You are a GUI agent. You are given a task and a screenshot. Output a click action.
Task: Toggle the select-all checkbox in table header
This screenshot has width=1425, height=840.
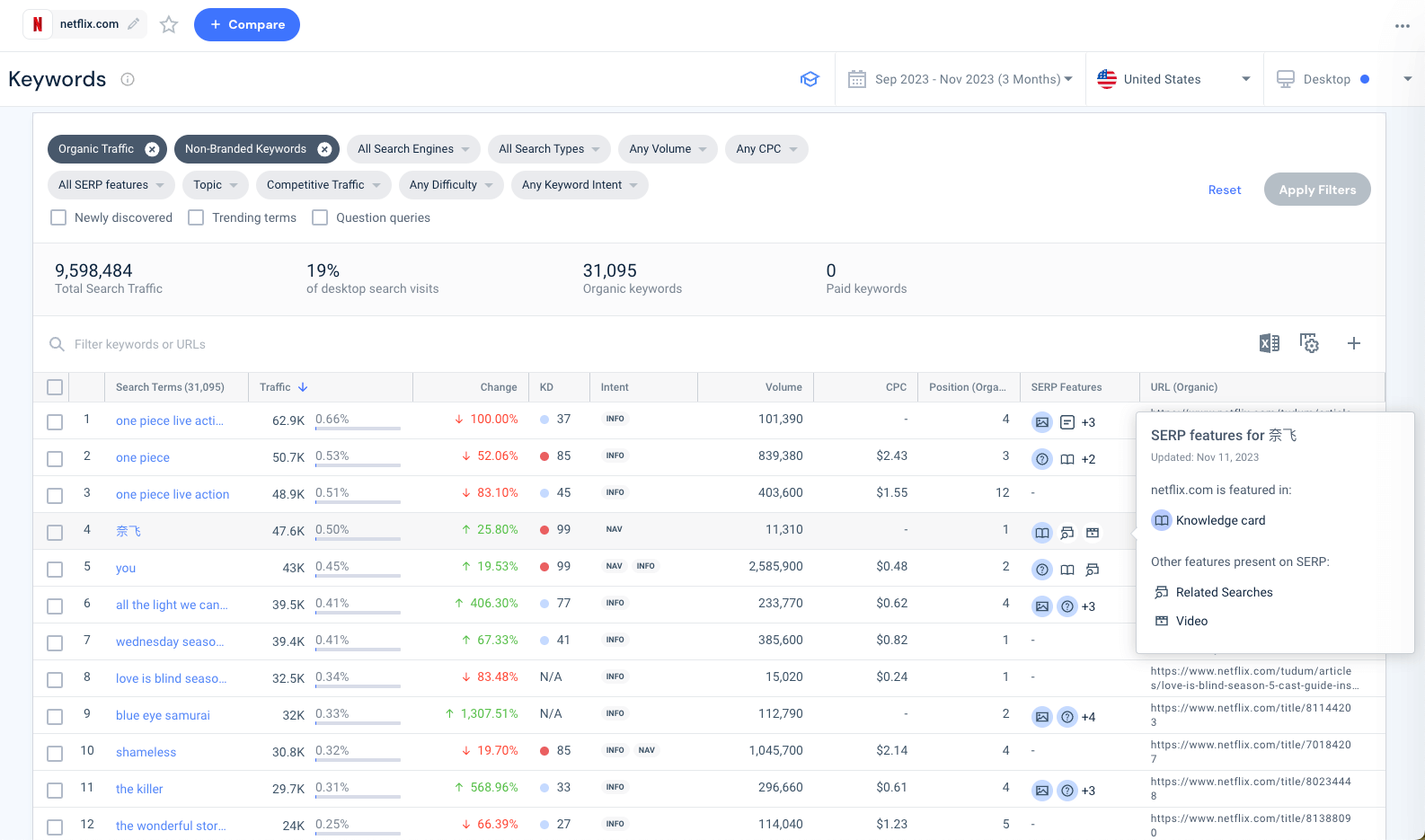pos(55,387)
